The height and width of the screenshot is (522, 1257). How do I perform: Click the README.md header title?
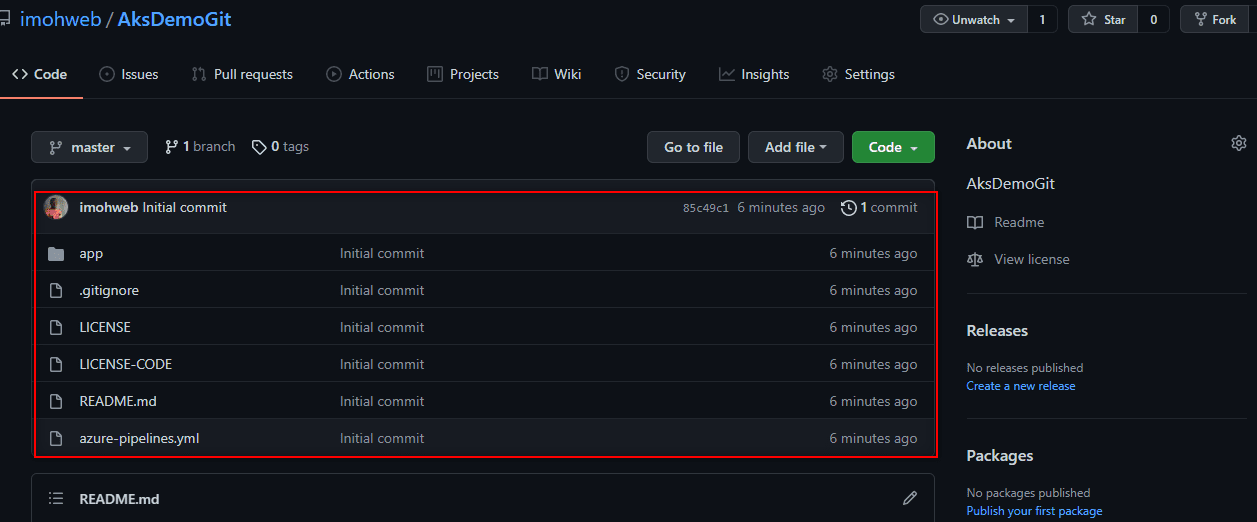pos(119,499)
